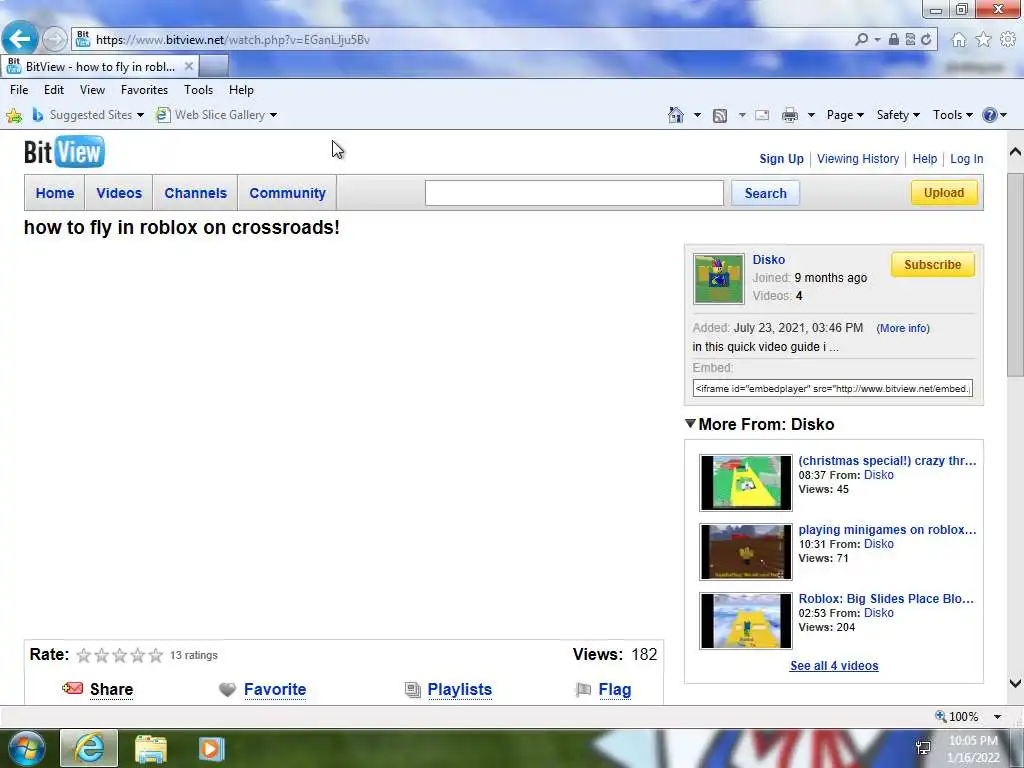
Task: Subscribe to Disko channel
Action: pyautogui.click(x=933, y=264)
